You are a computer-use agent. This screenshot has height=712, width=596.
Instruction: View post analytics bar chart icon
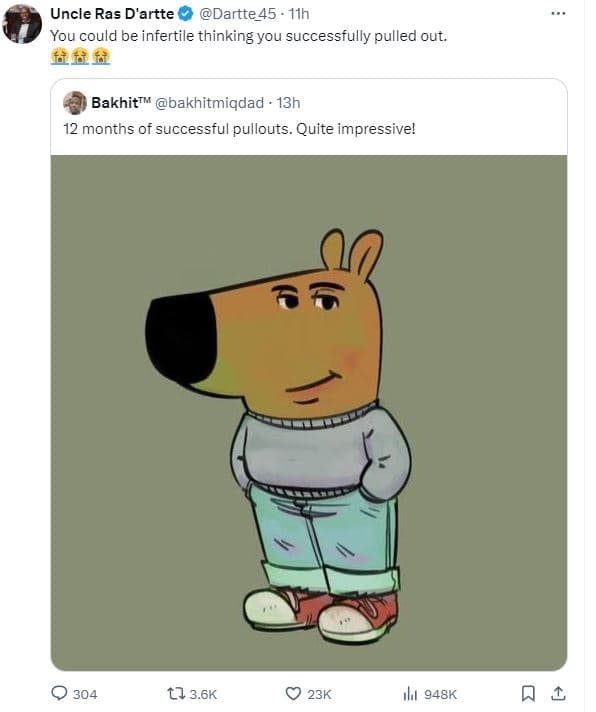pyautogui.click(x=410, y=693)
